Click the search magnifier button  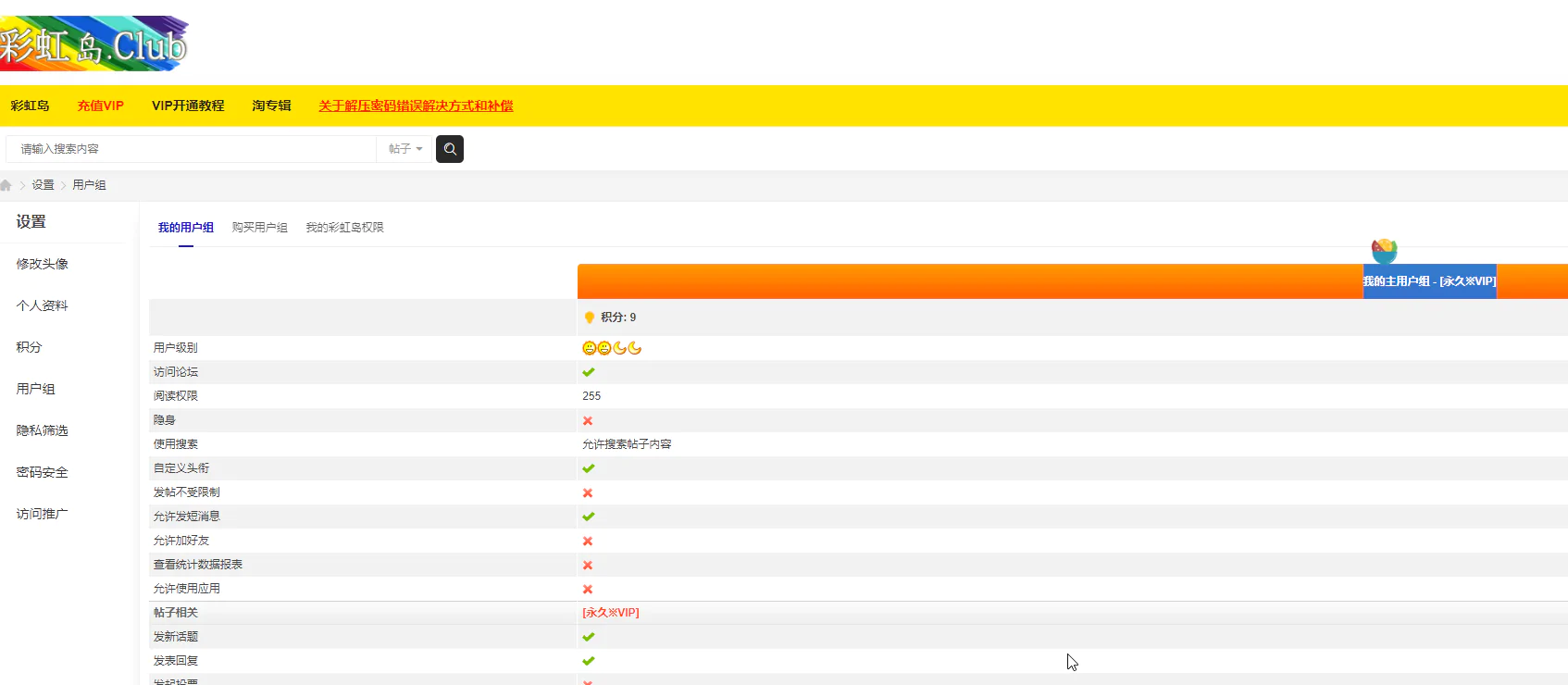[x=450, y=149]
